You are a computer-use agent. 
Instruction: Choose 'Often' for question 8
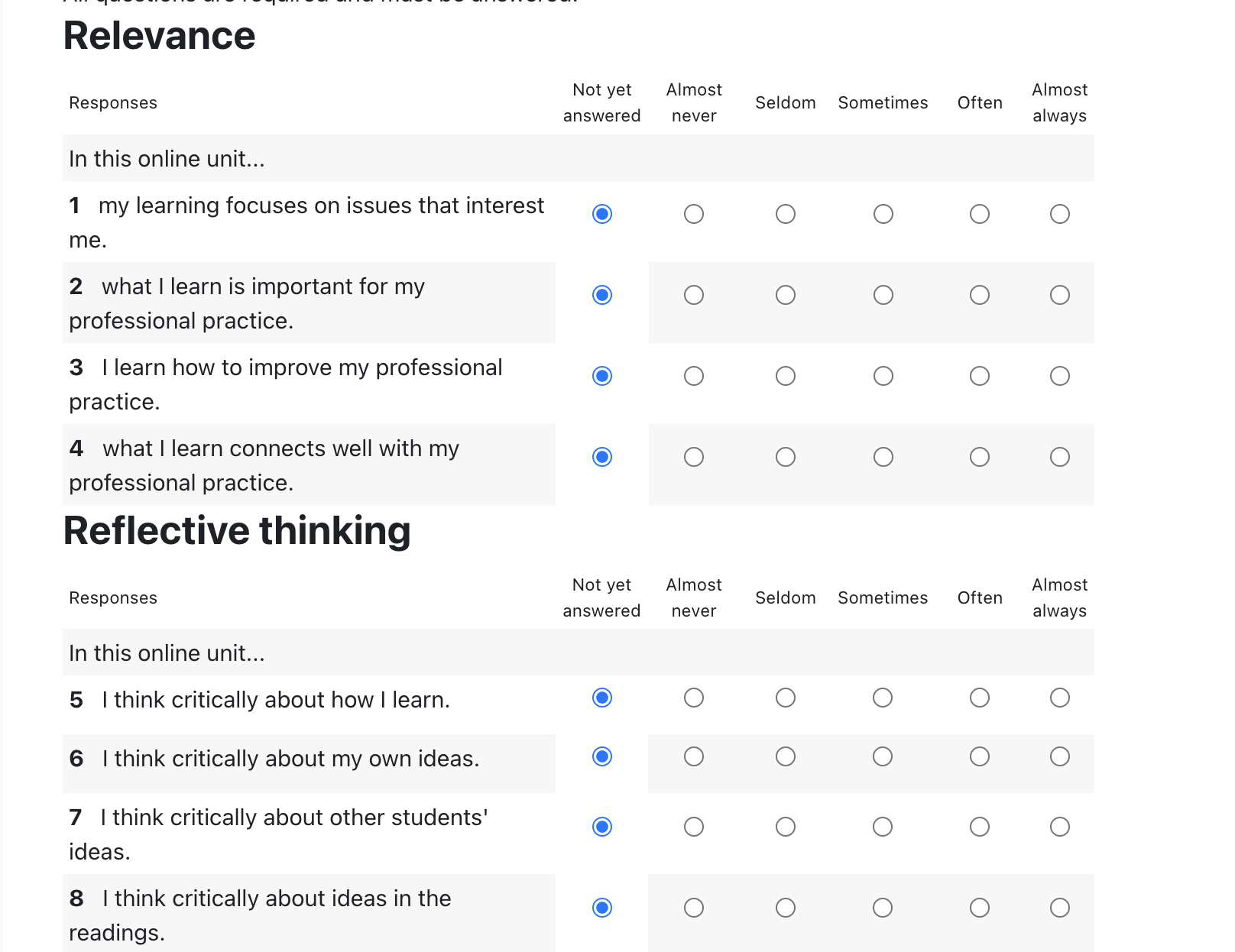click(979, 908)
